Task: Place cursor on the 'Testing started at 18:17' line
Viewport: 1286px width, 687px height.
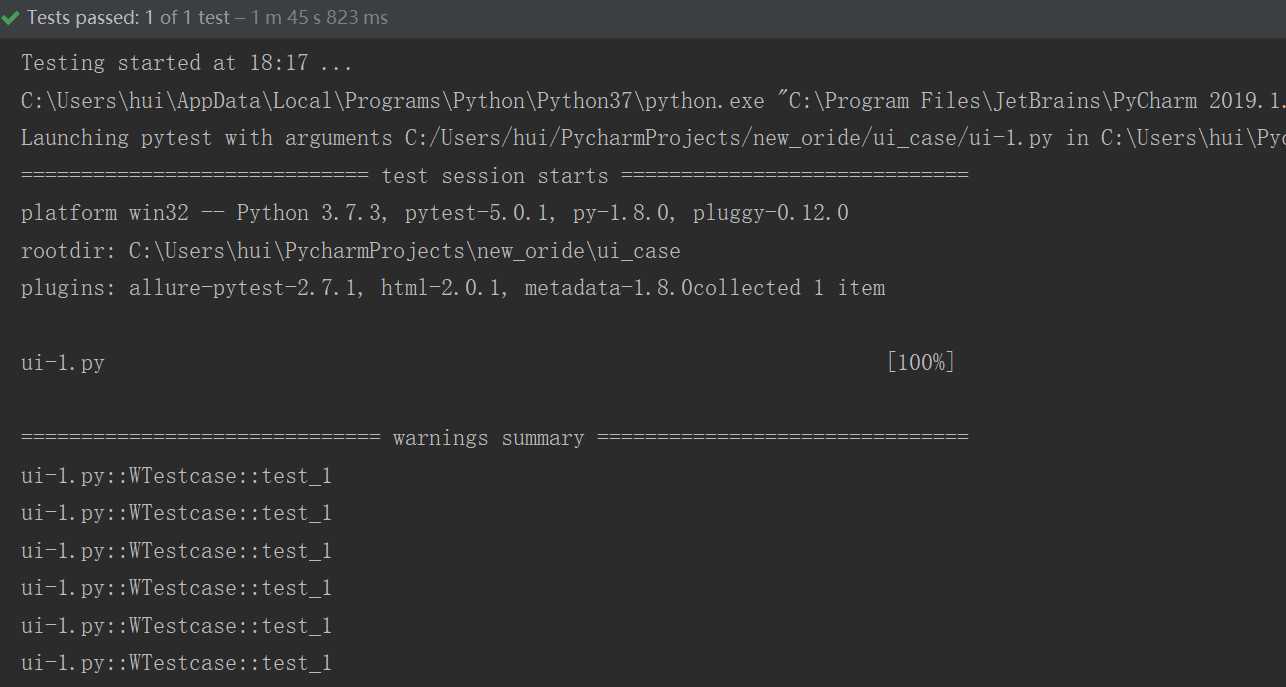Action: pyautogui.click(x=186, y=63)
